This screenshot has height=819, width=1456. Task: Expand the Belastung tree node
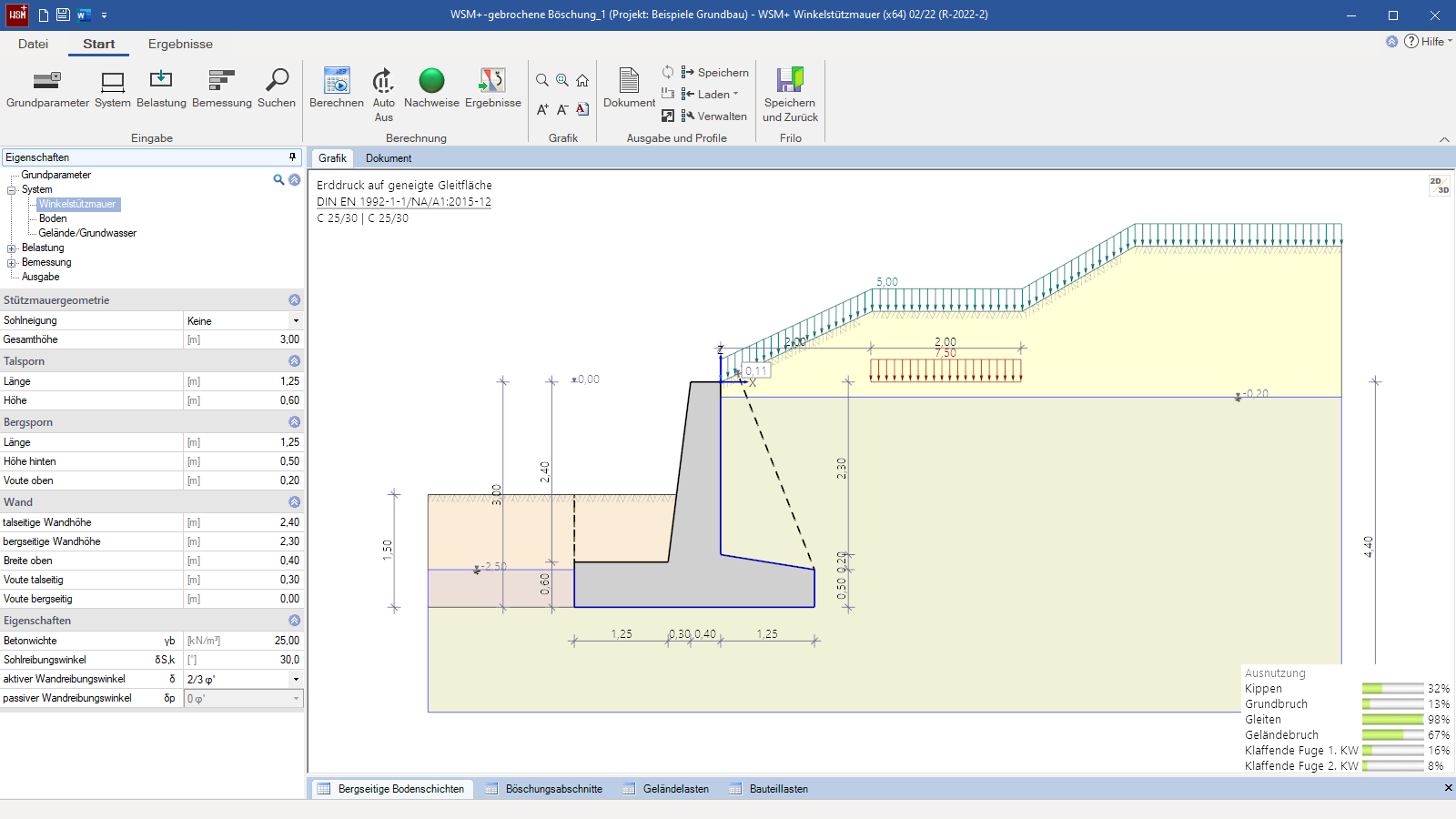click(12, 248)
